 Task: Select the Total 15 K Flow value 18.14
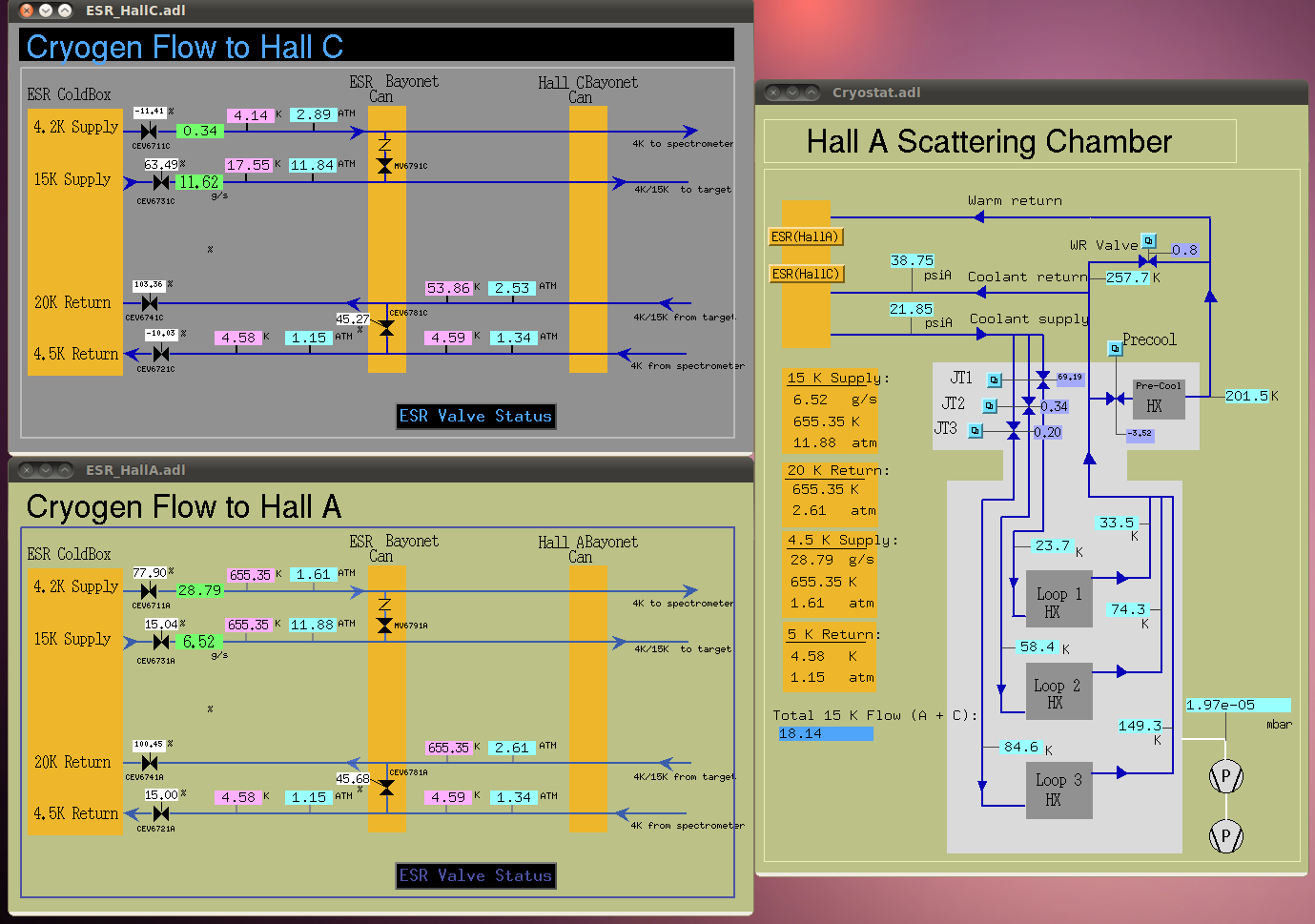point(825,733)
